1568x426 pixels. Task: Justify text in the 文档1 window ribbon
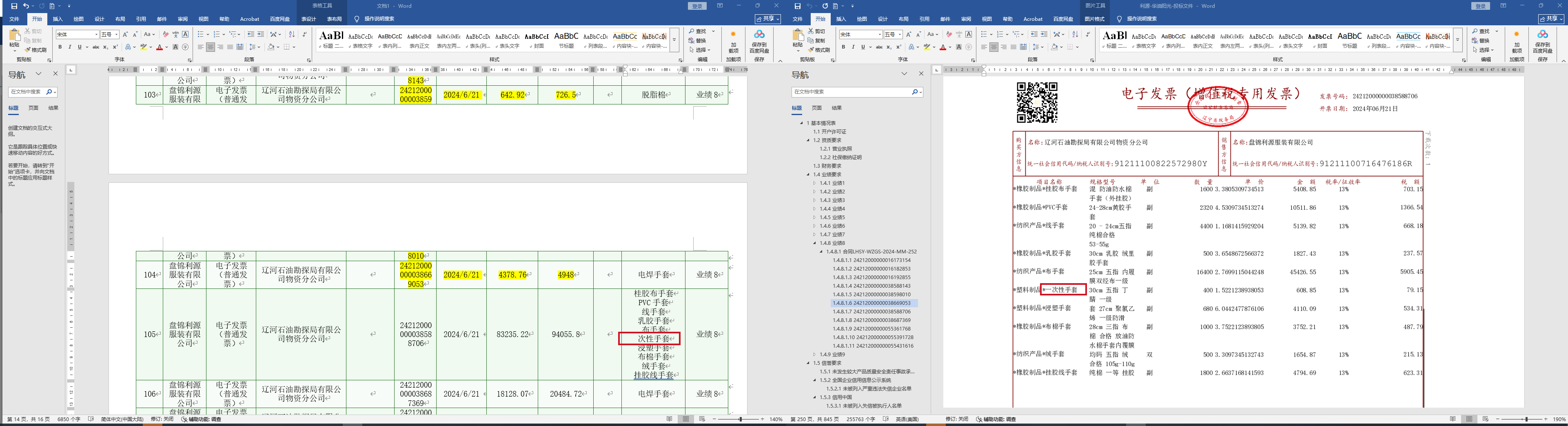click(229, 47)
